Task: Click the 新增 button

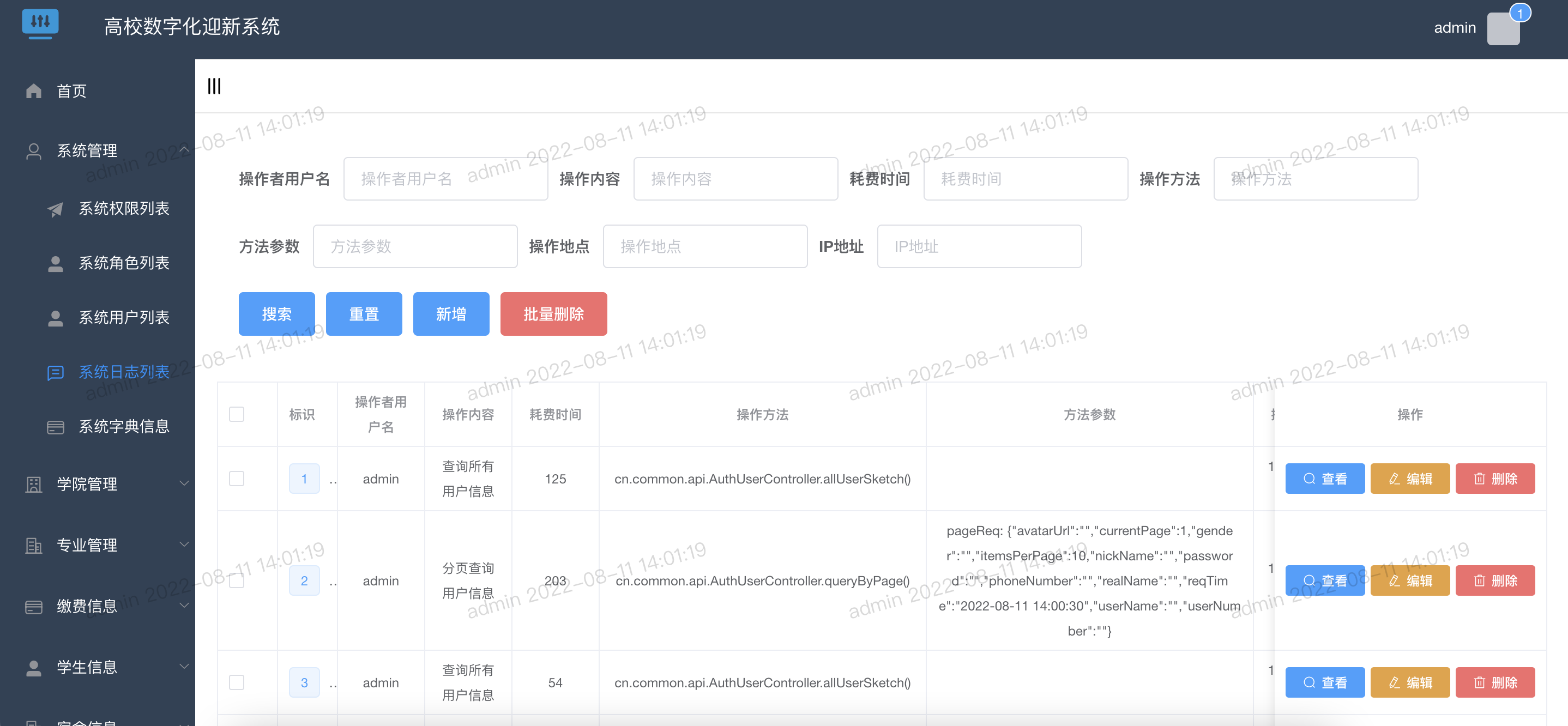Action: [451, 314]
